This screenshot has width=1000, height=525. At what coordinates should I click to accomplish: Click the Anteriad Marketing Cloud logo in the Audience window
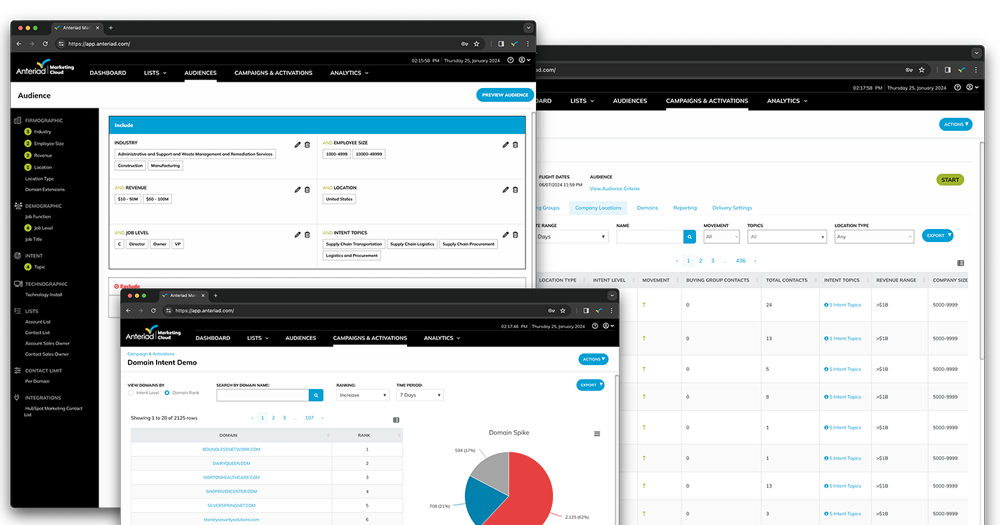45,68
